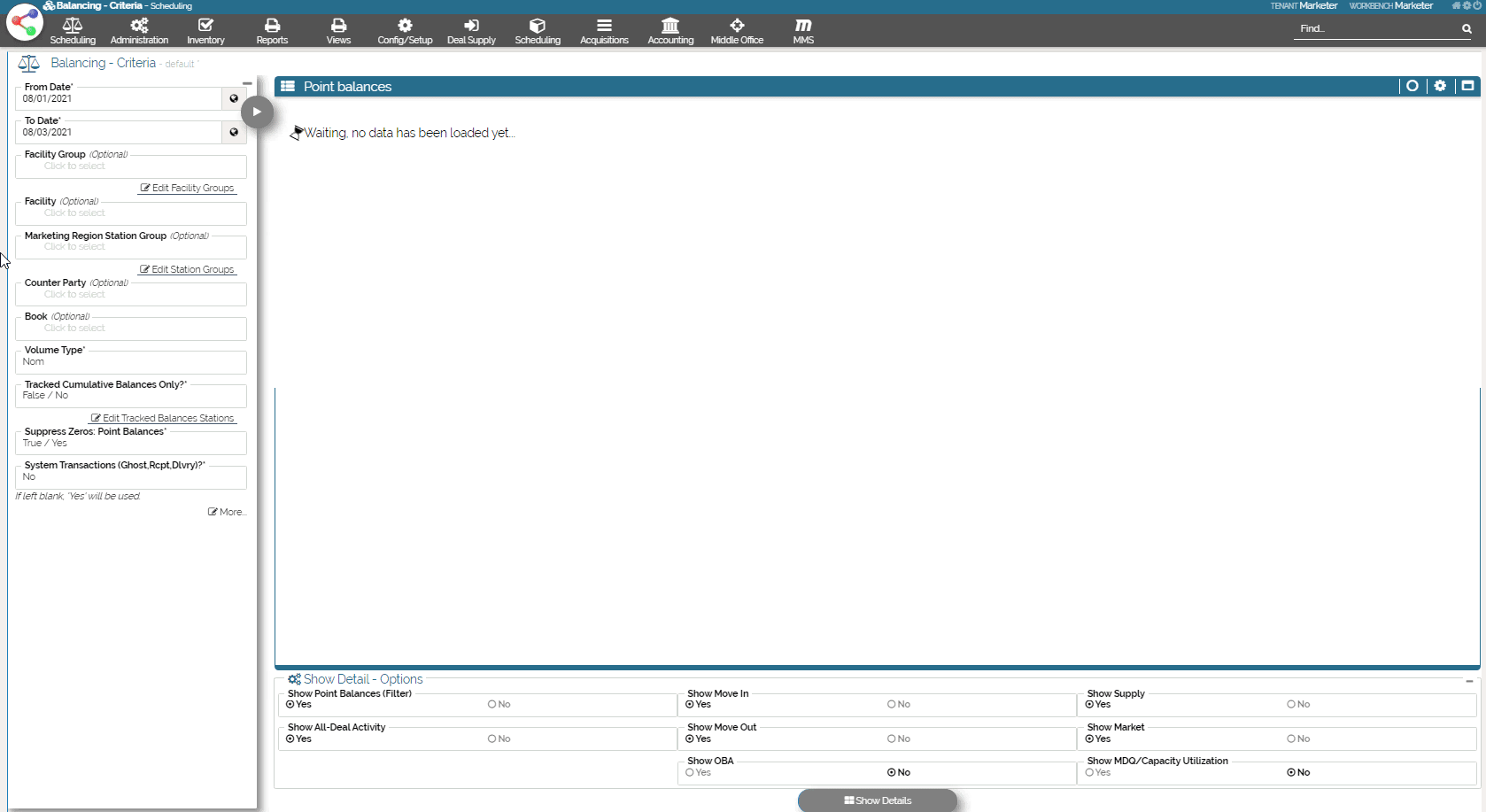
Task: Maximize the Point balances panel
Action: point(1467,86)
